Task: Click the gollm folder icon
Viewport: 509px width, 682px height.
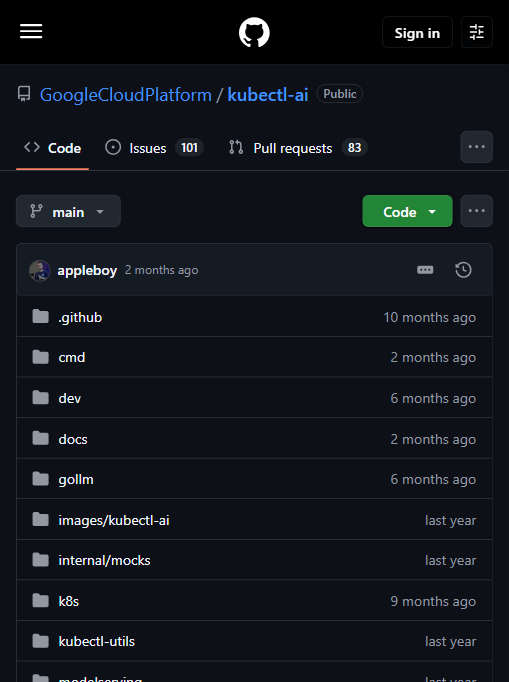Action: coord(40,479)
